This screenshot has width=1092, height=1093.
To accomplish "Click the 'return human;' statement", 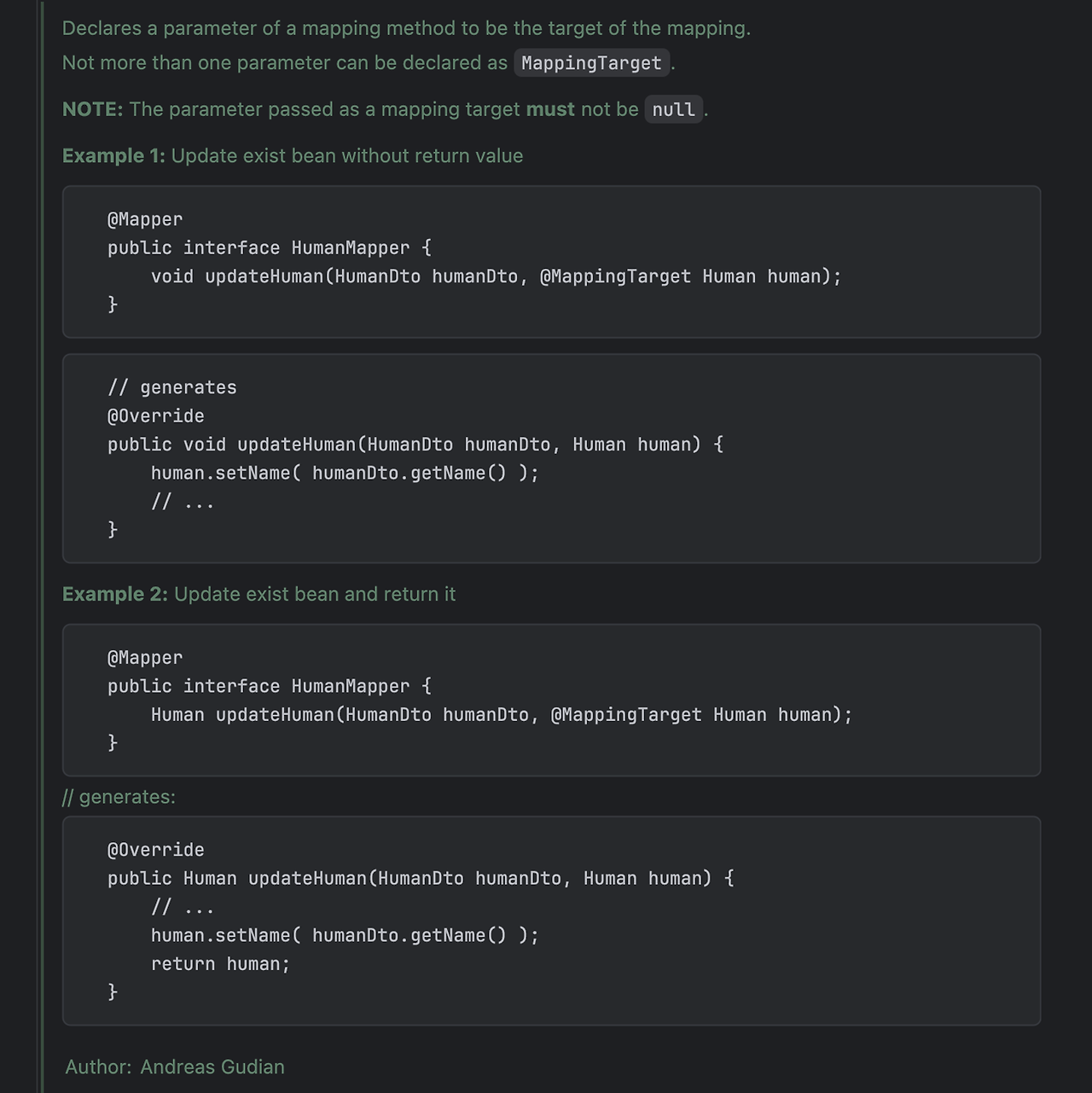I will point(220,964).
